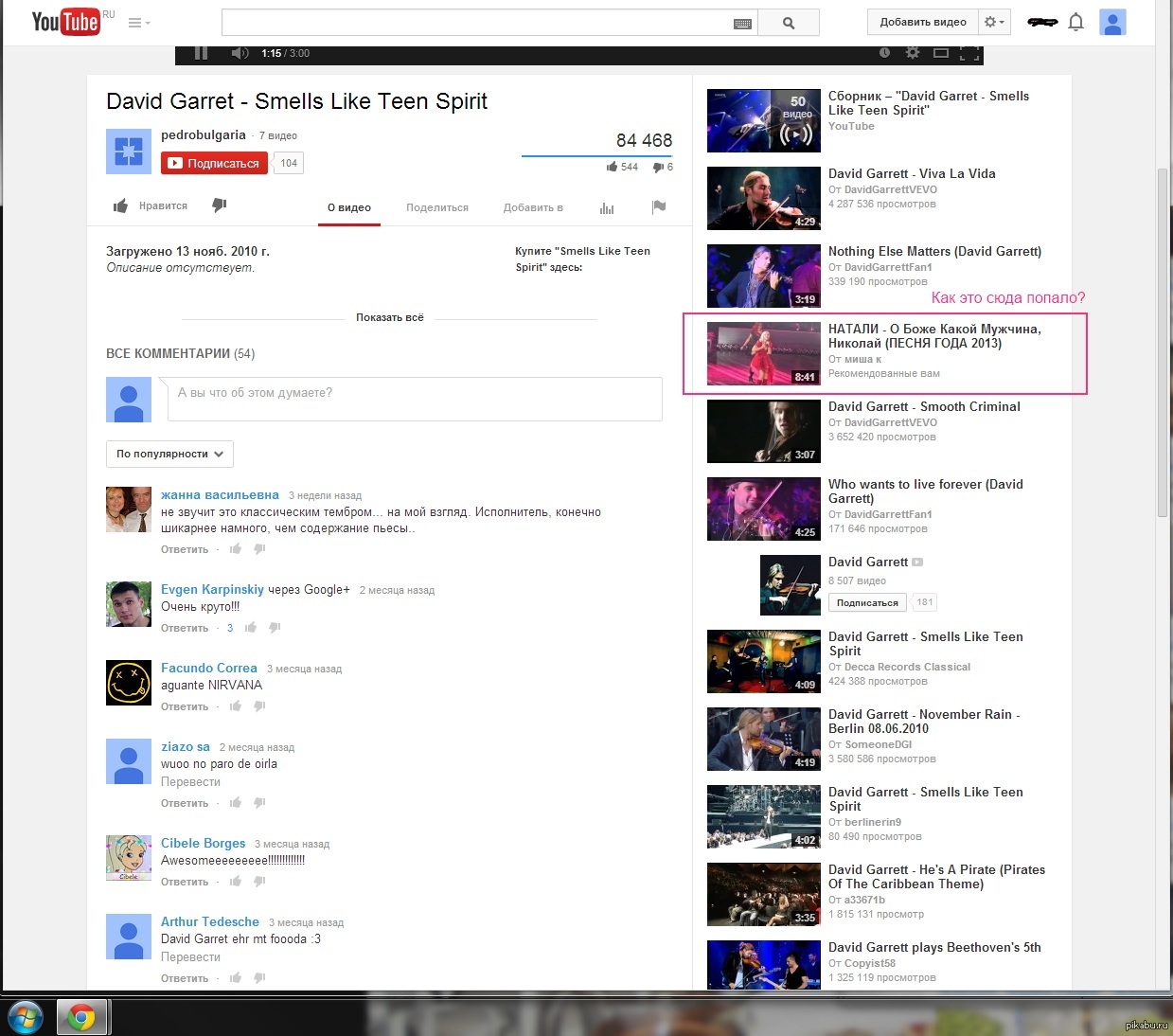Screen dimensions: 1173x1036
Task: Click the search magnifier button
Action: (x=789, y=23)
